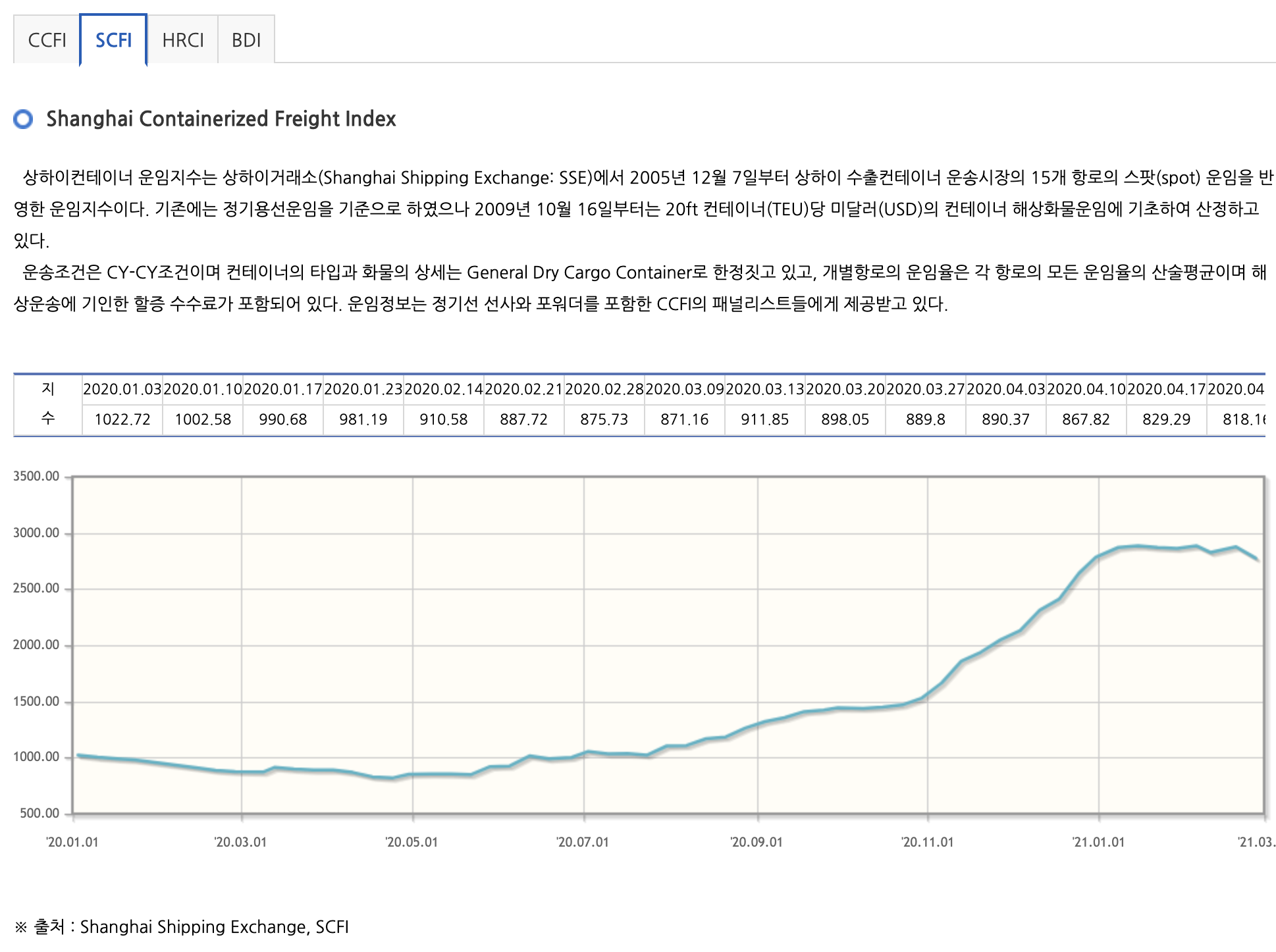Open the CCFI tab
1276x952 pixels.
47,40
